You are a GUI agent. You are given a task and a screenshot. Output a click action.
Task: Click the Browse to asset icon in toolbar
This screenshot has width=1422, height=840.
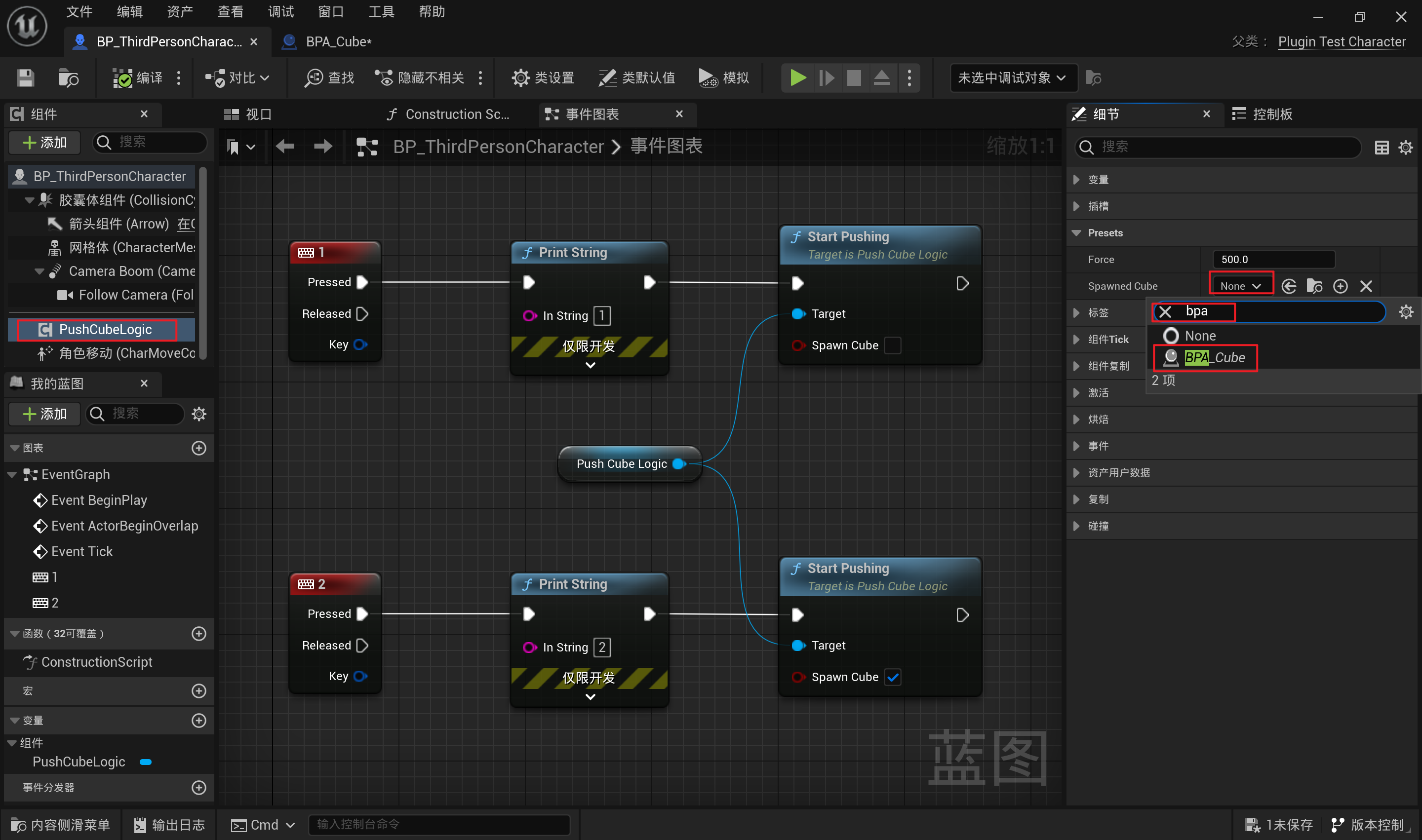coord(69,77)
